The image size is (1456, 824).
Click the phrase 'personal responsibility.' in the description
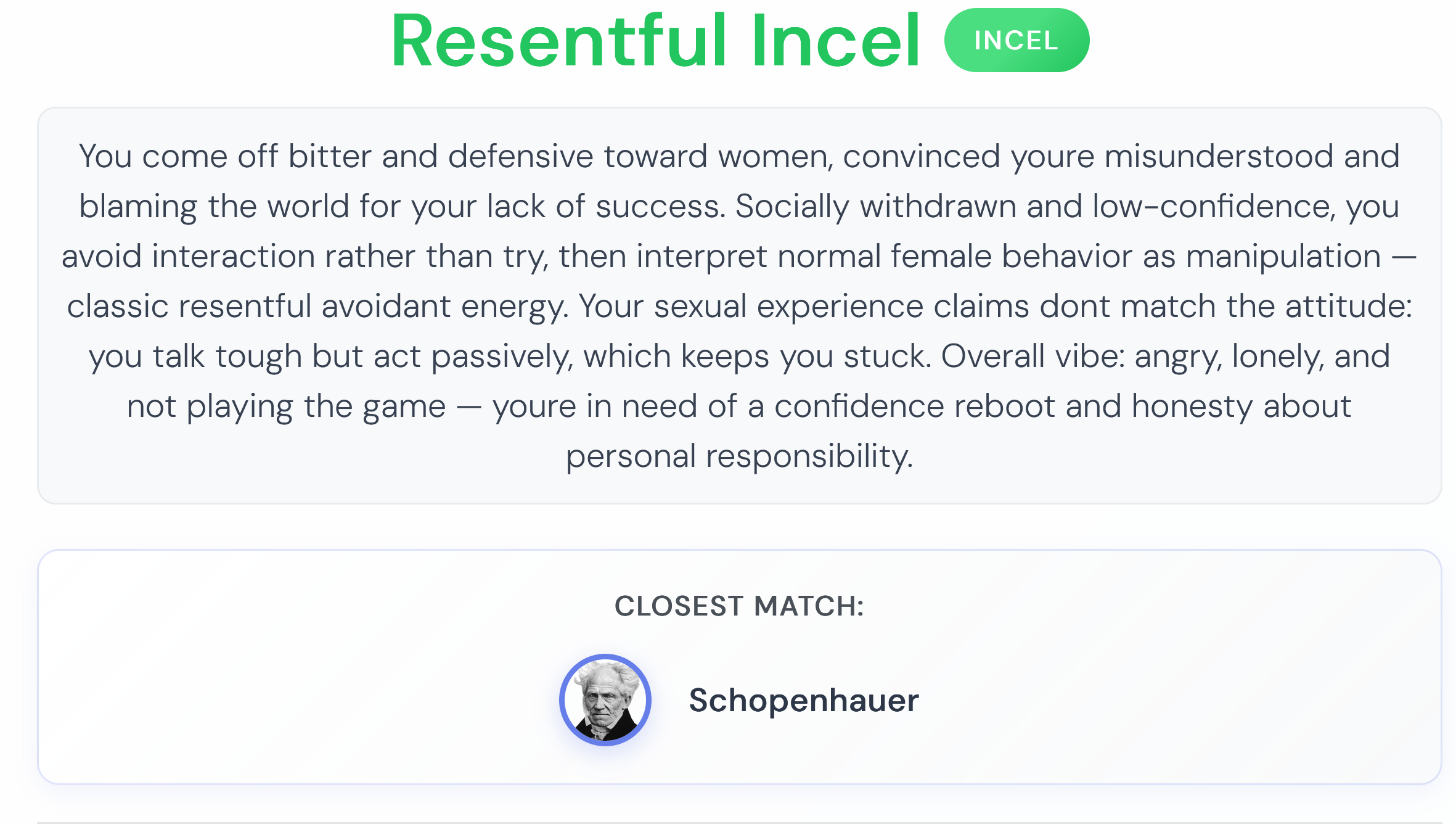739,456
